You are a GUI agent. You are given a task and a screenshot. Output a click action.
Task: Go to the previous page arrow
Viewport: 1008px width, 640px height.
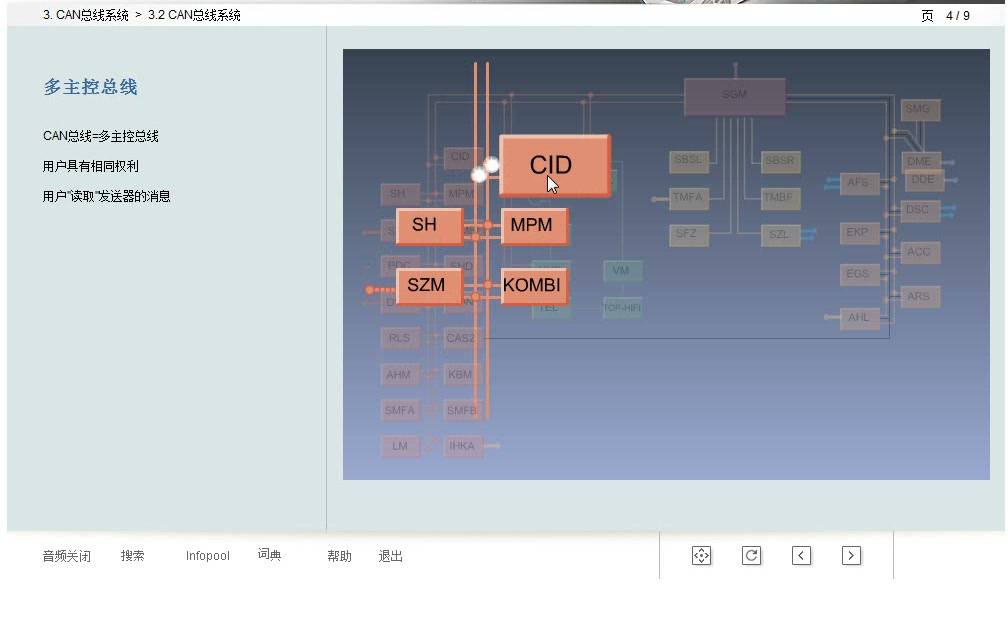pyautogui.click(x=801, y=555)
